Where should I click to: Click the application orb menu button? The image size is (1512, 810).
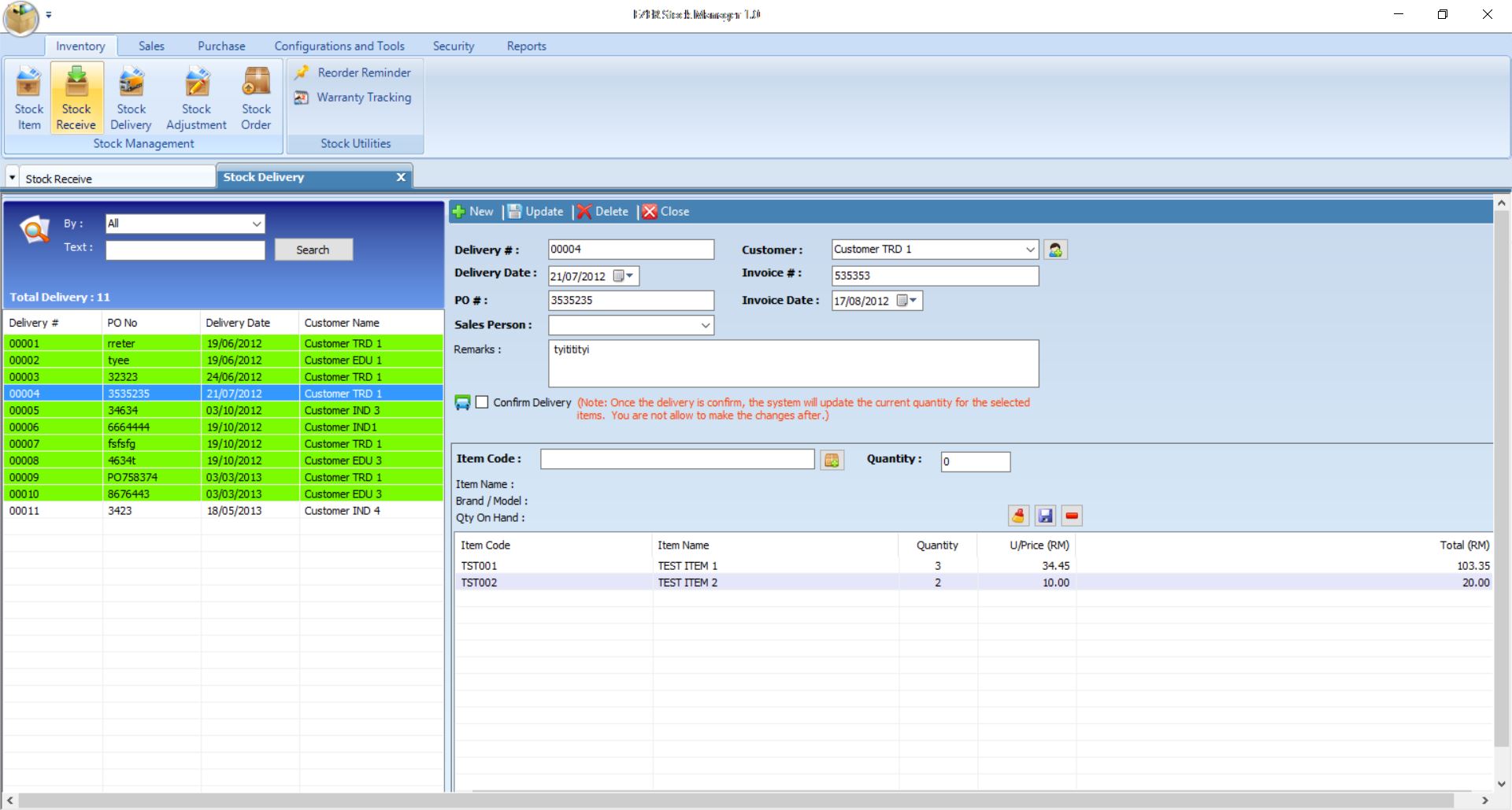21,17
